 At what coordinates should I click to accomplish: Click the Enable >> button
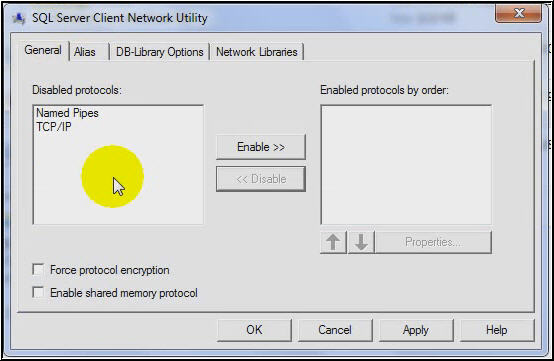261,147
